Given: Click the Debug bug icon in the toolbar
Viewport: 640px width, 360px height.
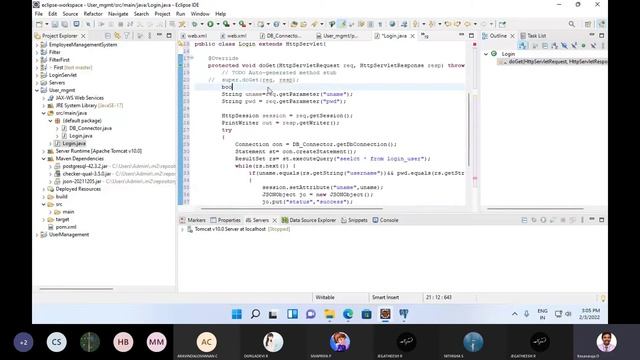Looking at the screenshot, I should pyautogui.click(x=195, y=24).
